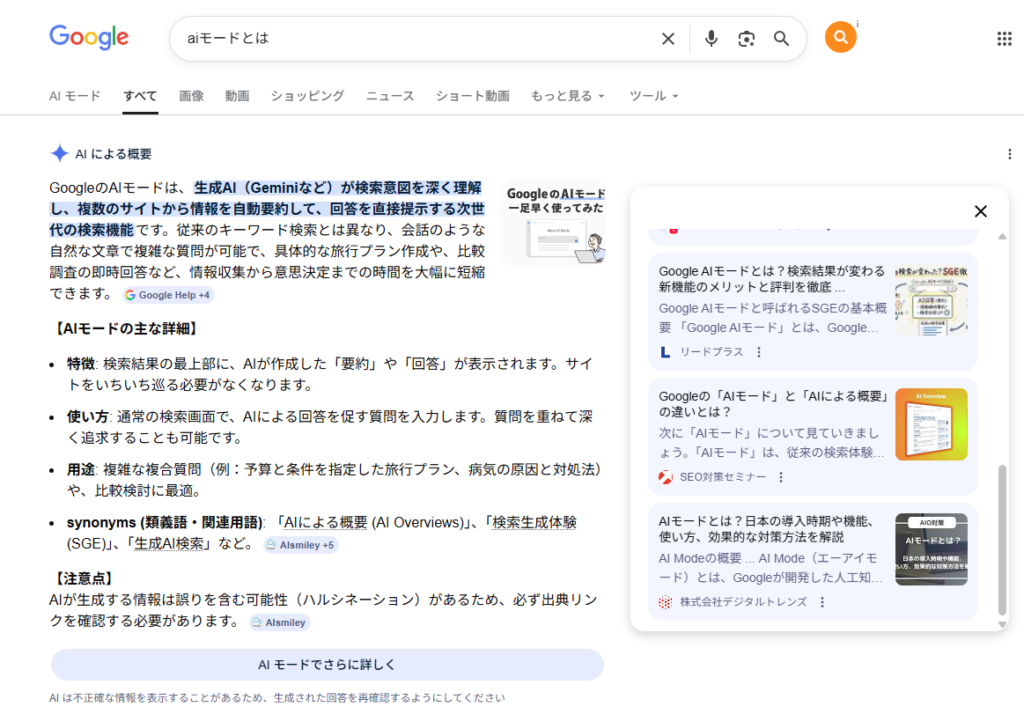Expand the ツール dropdown
This screenshot has height=707, width=1024.
653,96
